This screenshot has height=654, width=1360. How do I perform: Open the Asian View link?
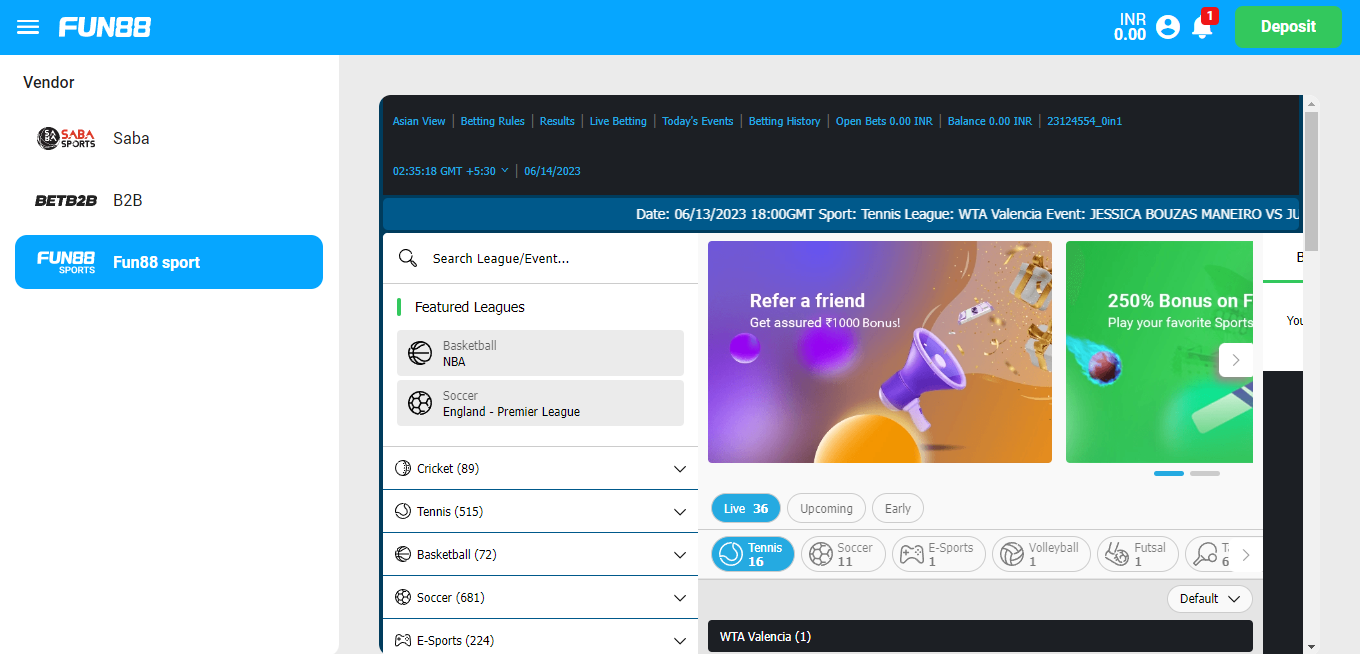[x=419, y=121]
